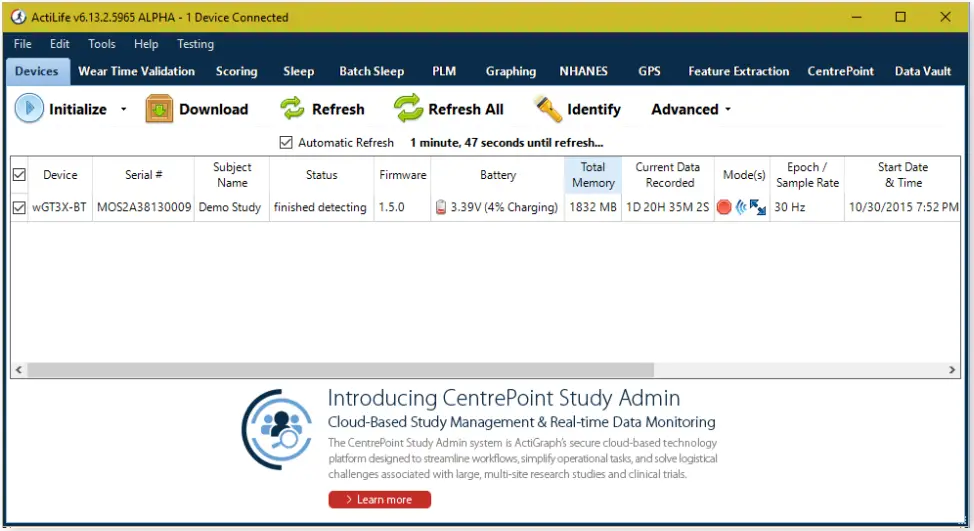Toggle the Automatic Refresh checkbox

pyautogui.click(x=286, y=142)
